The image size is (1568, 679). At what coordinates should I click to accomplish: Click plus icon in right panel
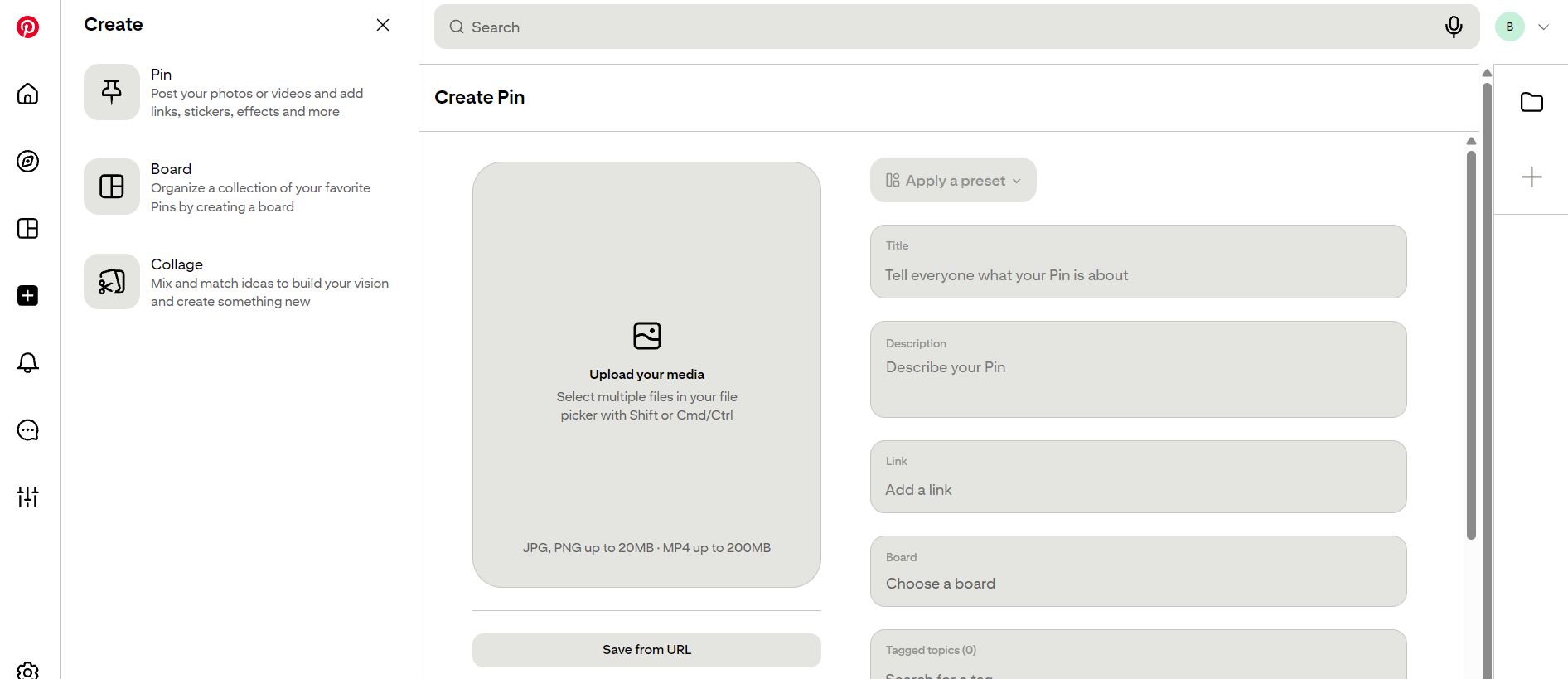pyautogui.click(x=1532, y=177)
